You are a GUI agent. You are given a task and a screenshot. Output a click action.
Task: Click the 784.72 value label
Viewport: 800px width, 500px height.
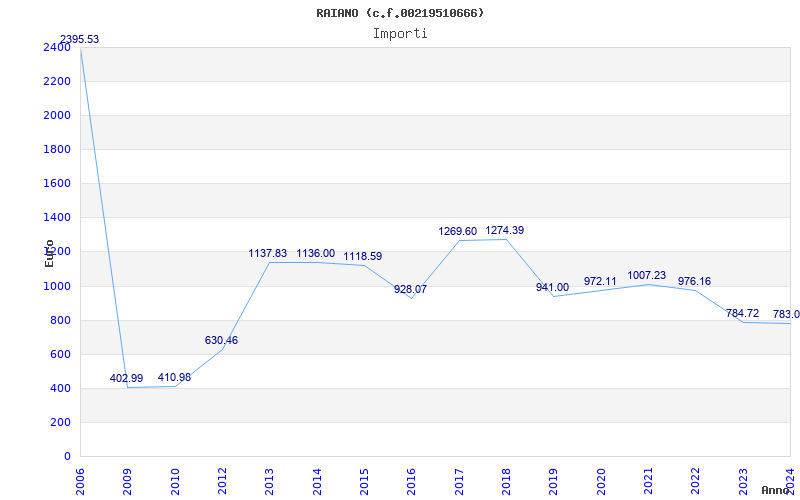pyautogui.click(x=742, y=313)
